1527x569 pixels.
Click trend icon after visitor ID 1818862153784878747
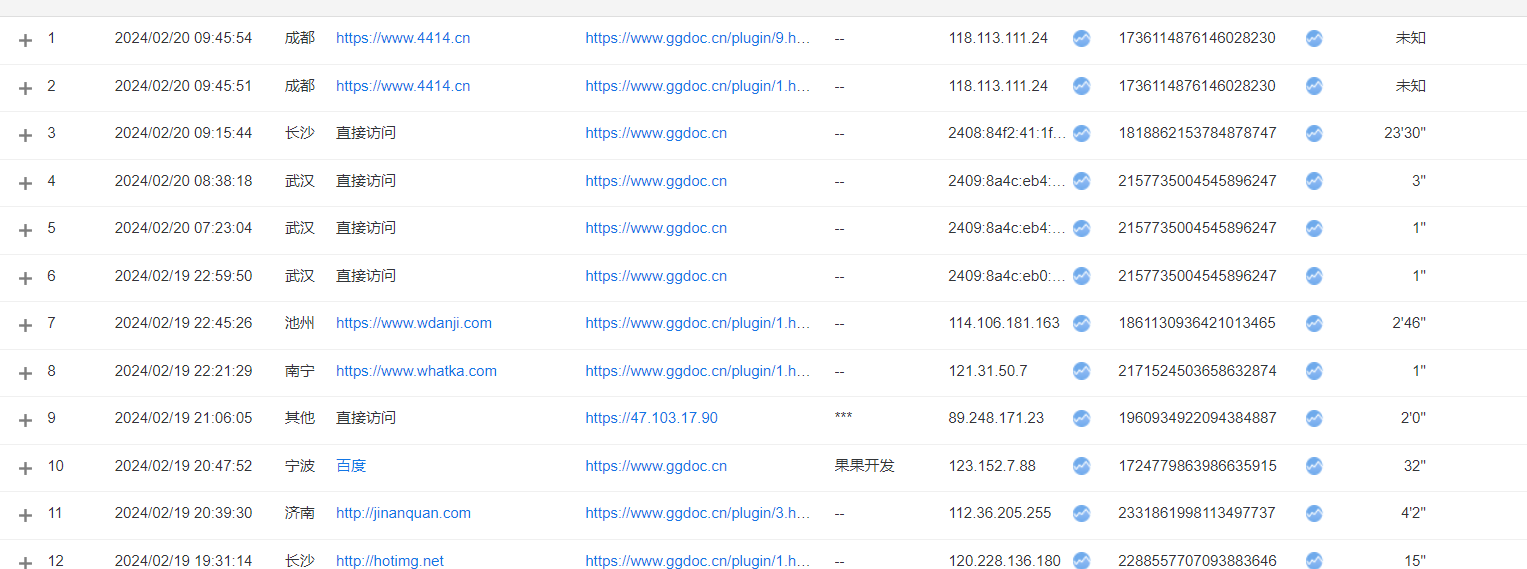[x=1314, y=134]
